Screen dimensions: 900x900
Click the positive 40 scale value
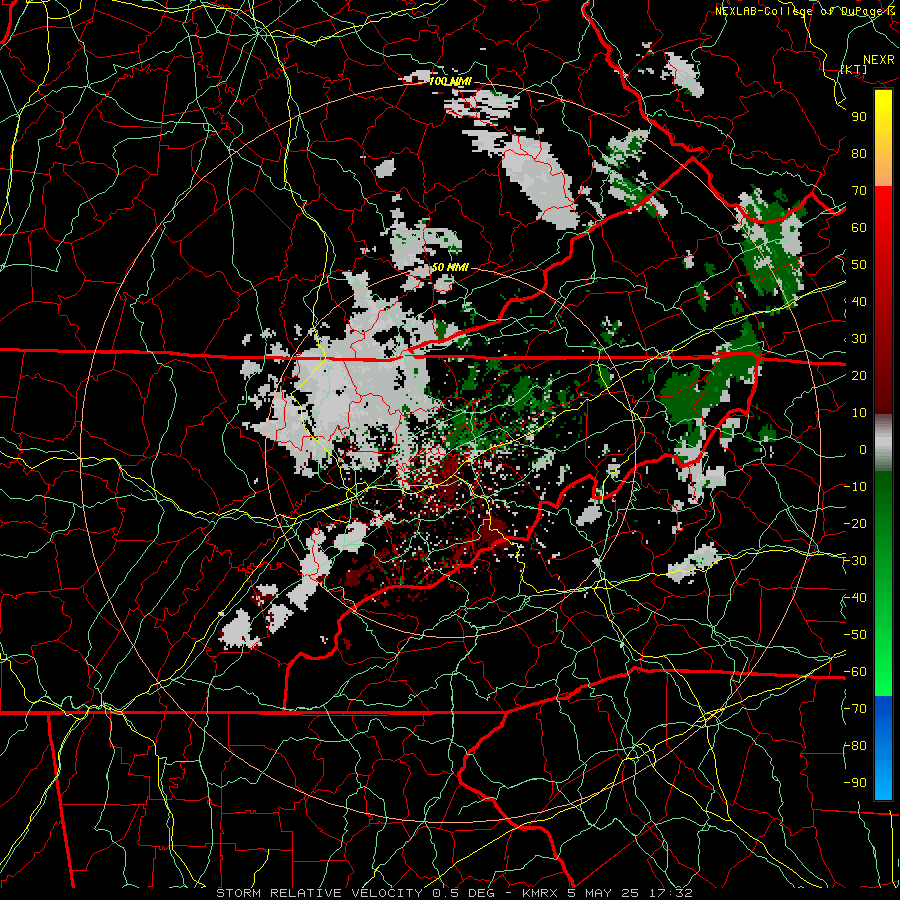pyautogui.click(x=859, y=301)
